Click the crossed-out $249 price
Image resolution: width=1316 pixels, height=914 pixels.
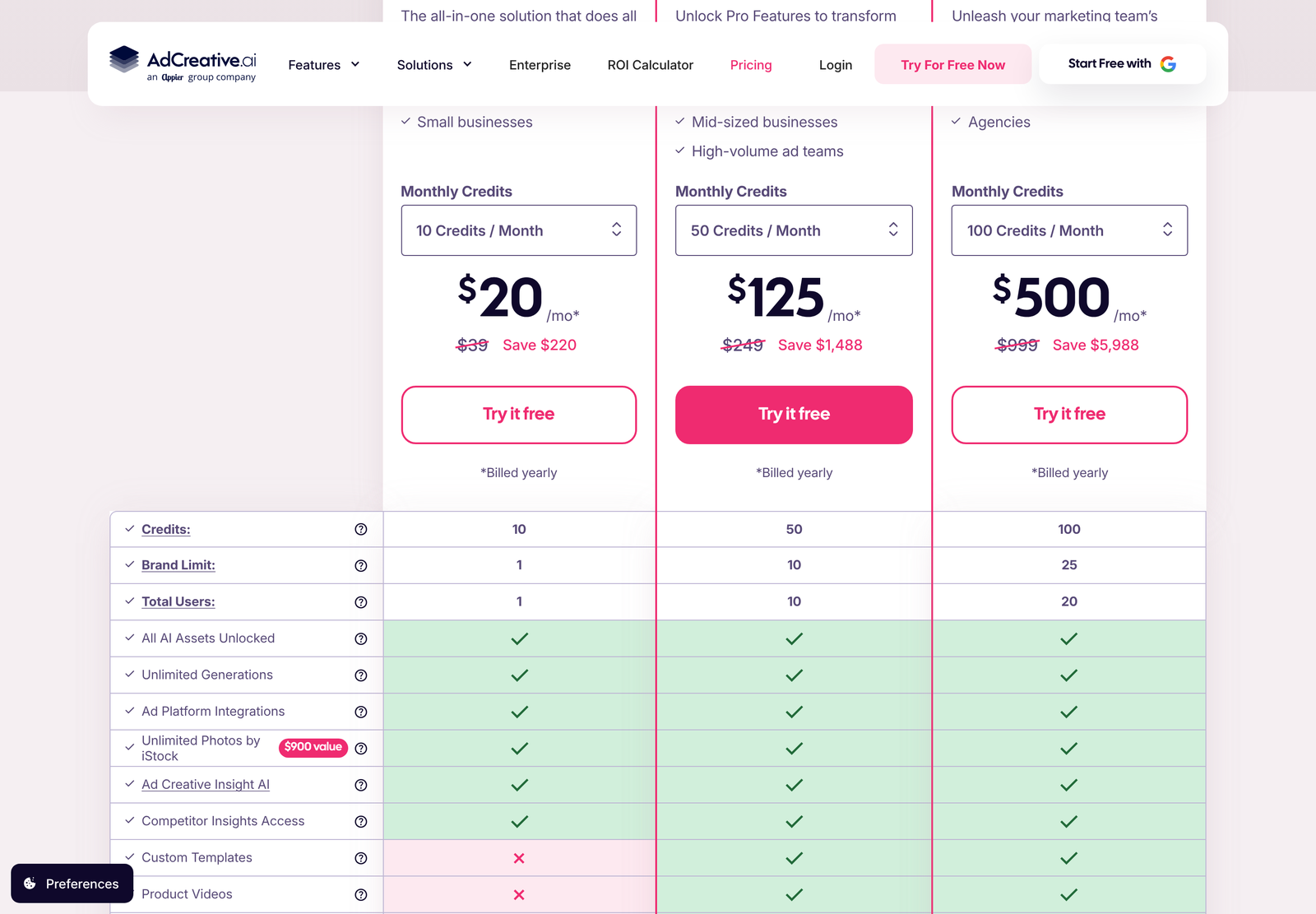(x=743, y=345)
